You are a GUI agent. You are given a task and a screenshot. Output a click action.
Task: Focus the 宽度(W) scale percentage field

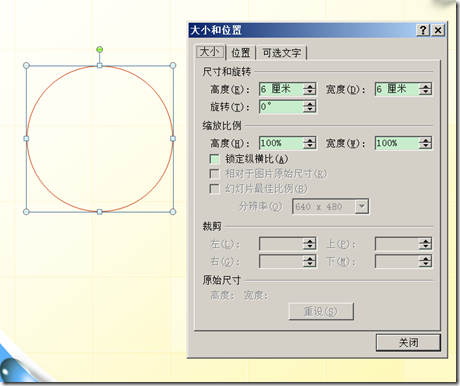point(397,143)
